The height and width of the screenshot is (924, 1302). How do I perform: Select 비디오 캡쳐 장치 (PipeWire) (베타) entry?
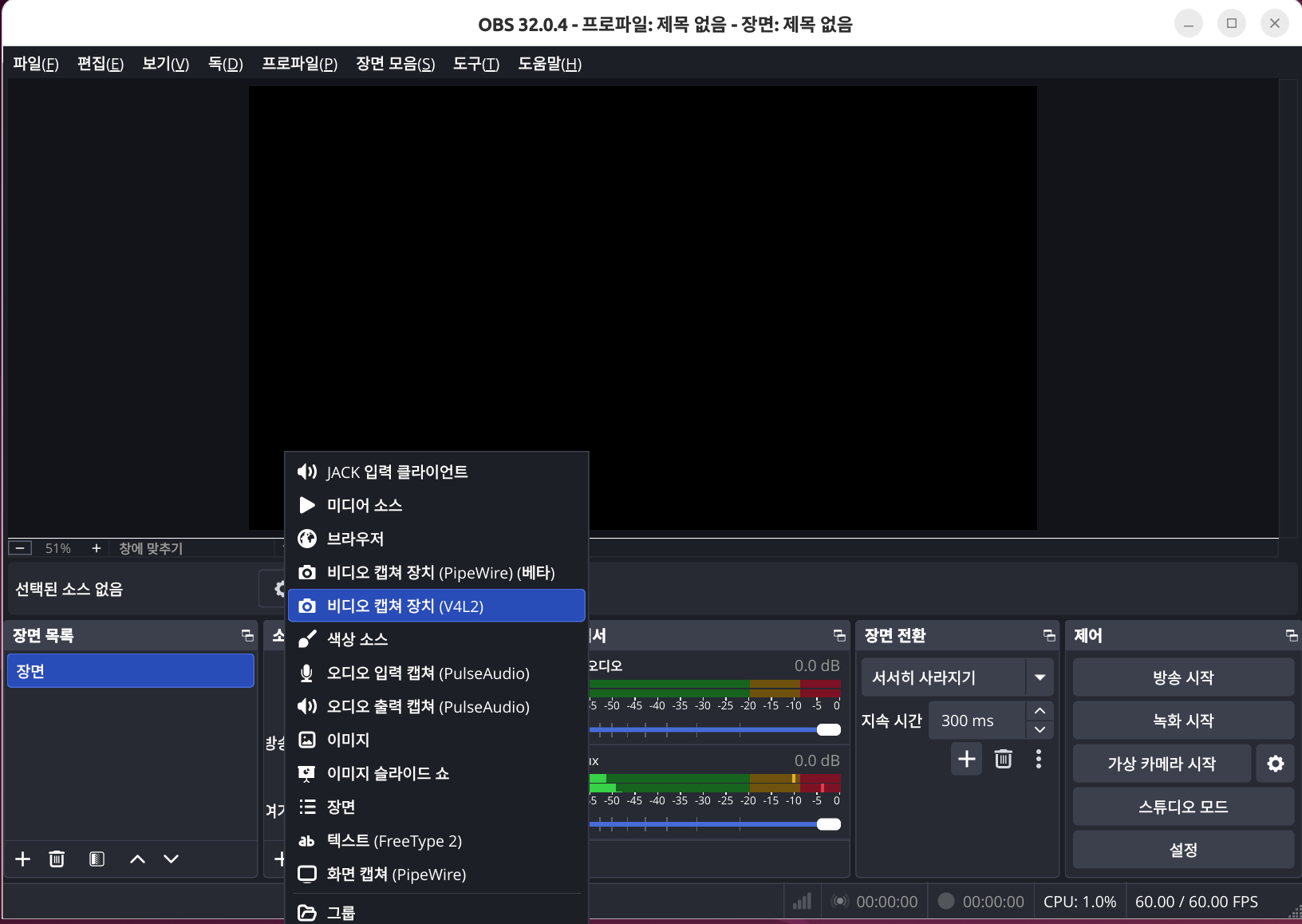point(436,572)
